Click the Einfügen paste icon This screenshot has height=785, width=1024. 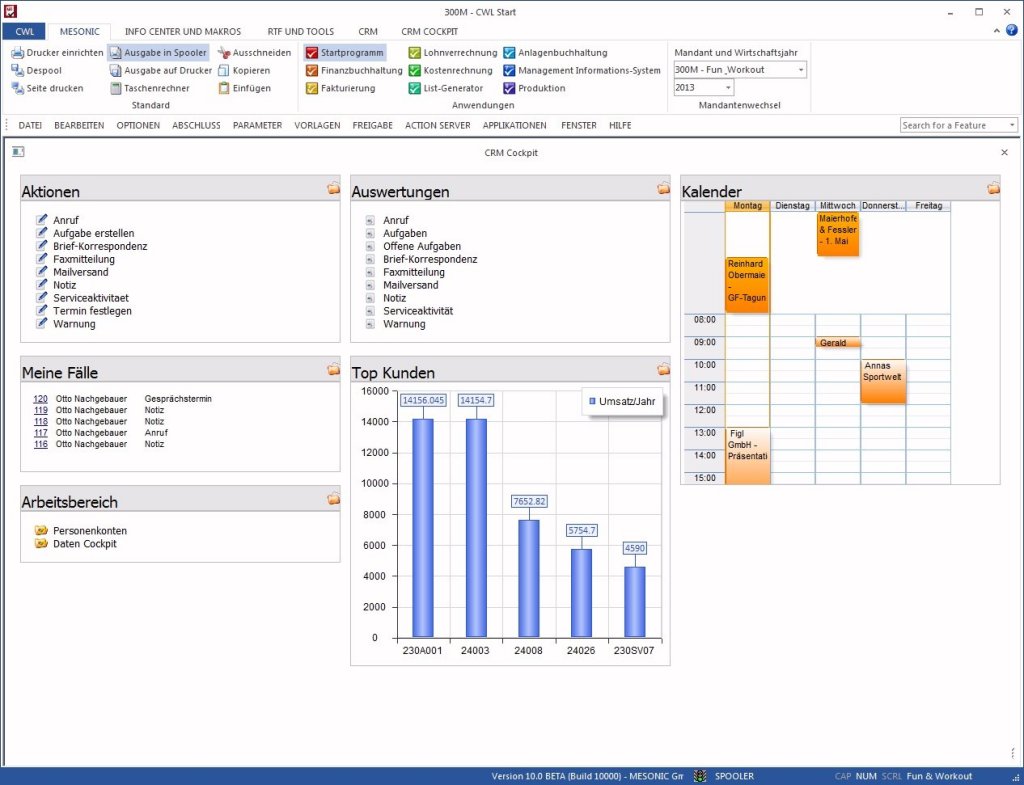point(224,89)
